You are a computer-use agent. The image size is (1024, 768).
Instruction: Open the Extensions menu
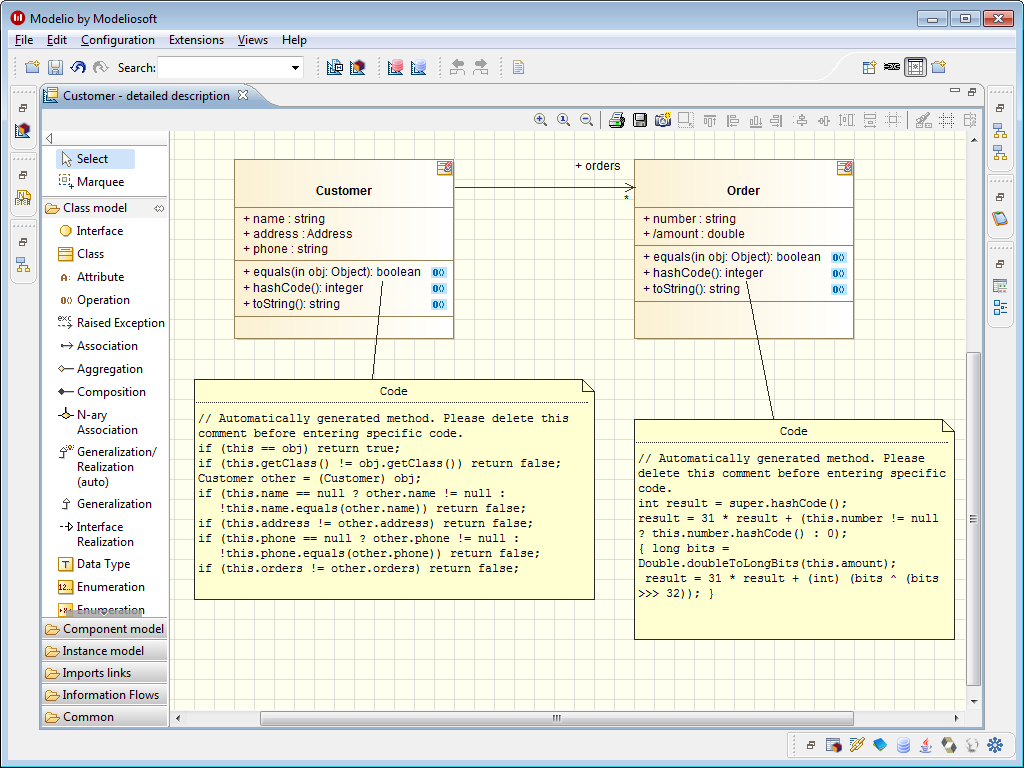pos(196,40)
